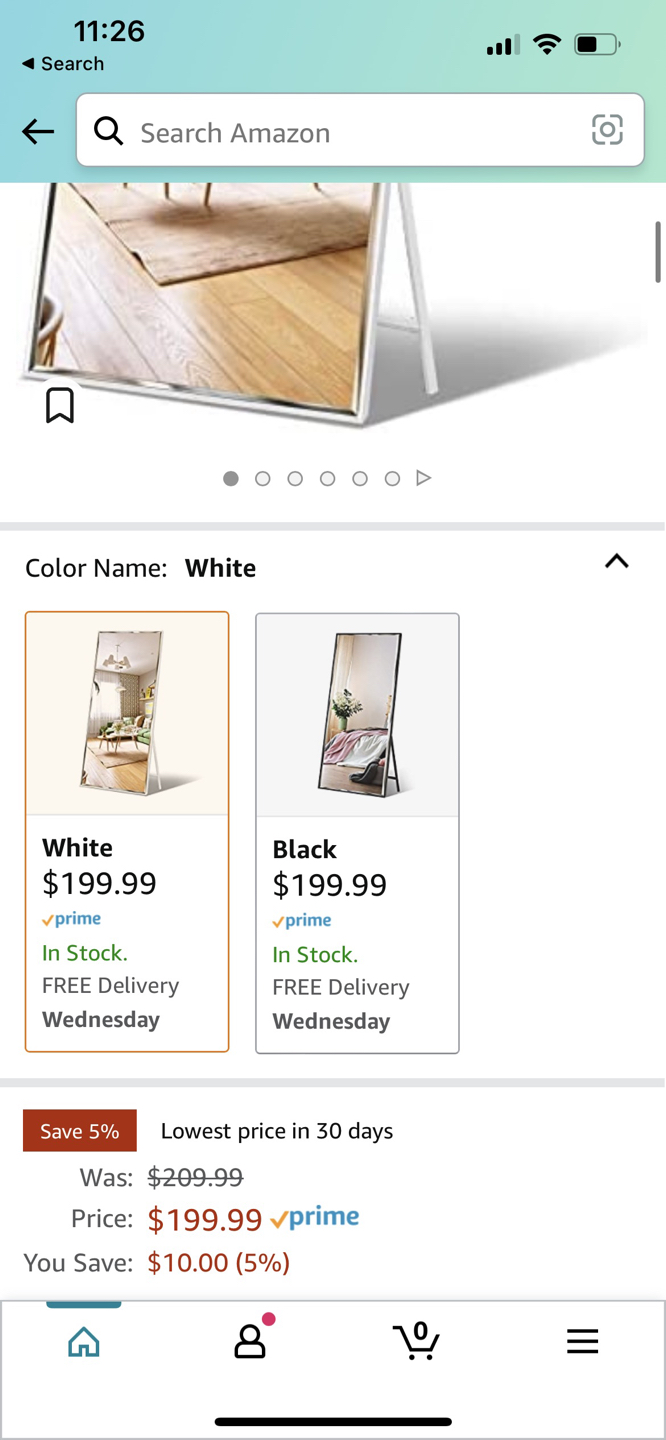Screen dimensions: 666x1440
Task: Select the fourth image carousel dot
Action: (327, 479)
